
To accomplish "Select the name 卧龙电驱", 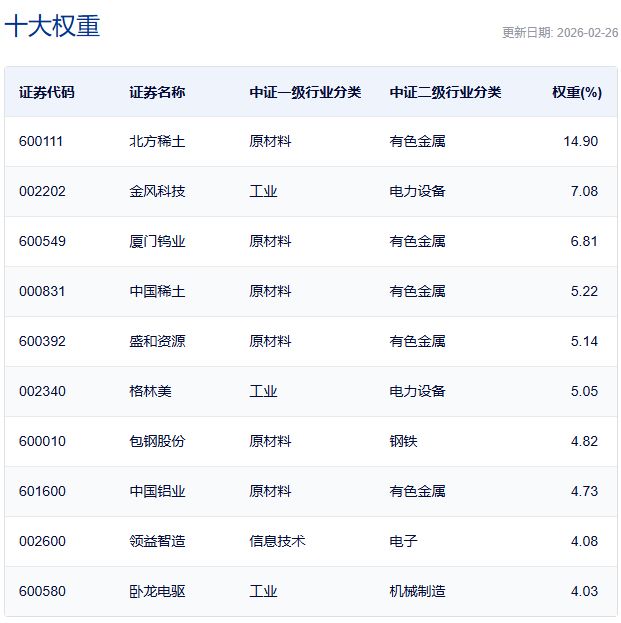I will [x=157, y=591].
